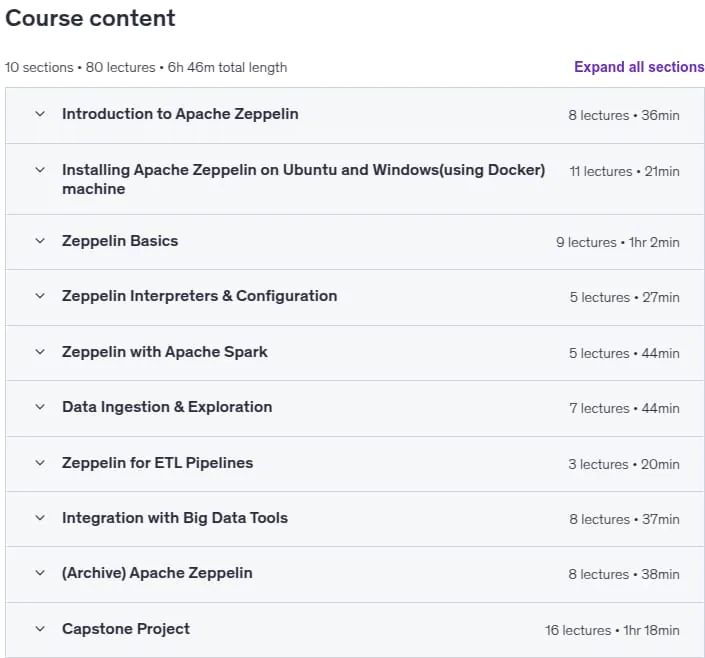Image resolution: width=705 pixels, height=658 pixels.
Task: Open the Zeppelin with Apache Spark title
Action: pyautogui.click(x=165, y=352)
